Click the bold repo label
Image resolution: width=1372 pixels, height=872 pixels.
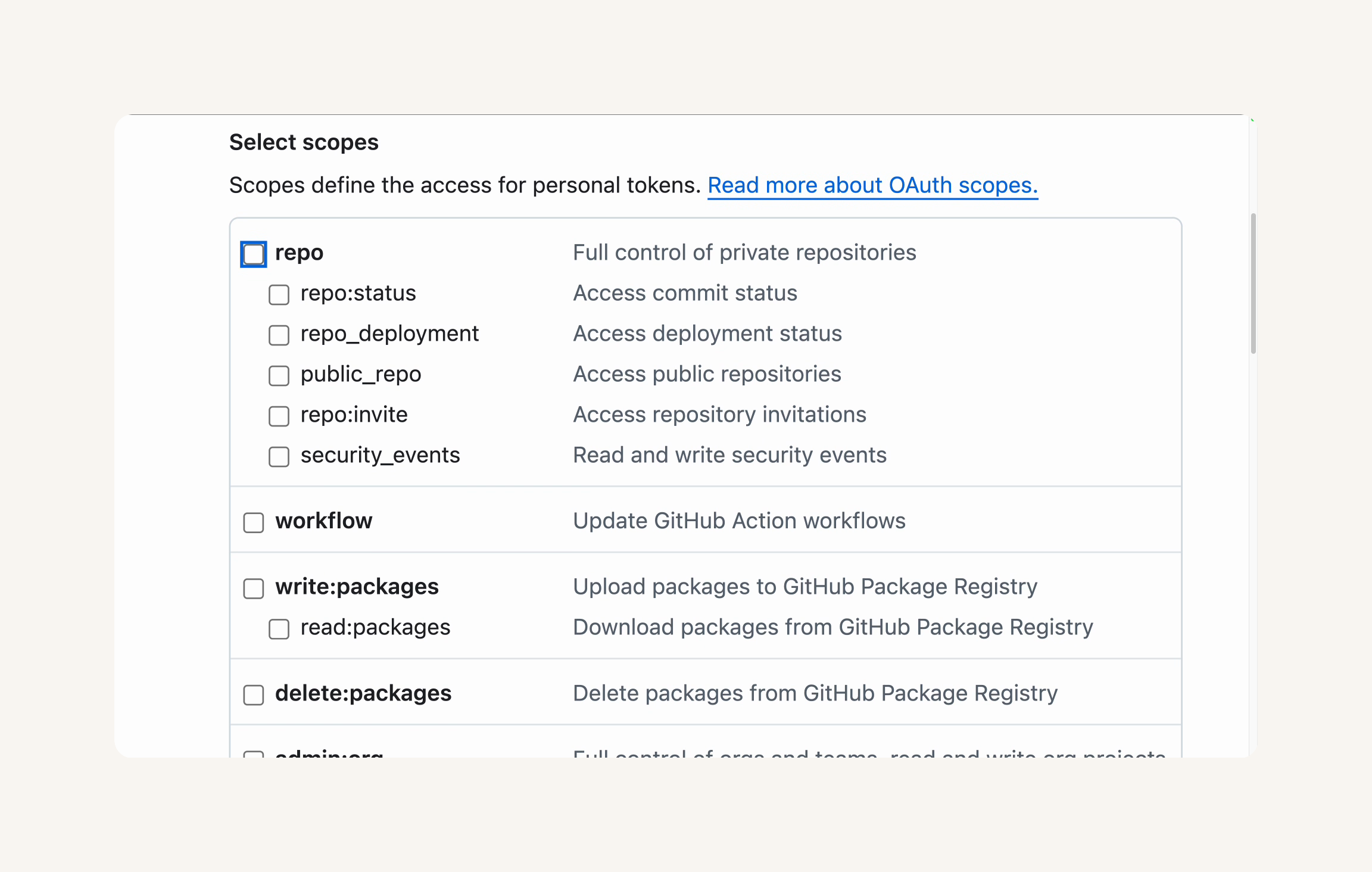299,253
